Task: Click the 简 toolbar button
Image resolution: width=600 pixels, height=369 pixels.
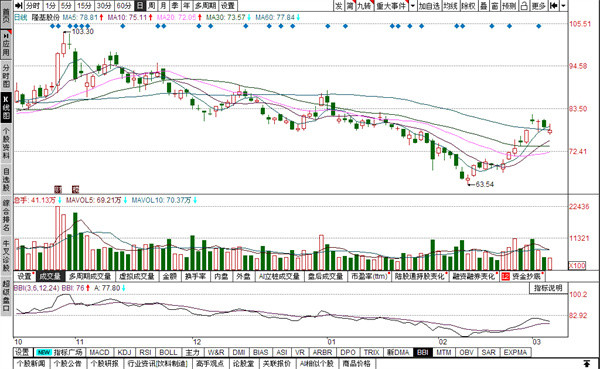Action: pyautogui.click(x=350, y=6)
